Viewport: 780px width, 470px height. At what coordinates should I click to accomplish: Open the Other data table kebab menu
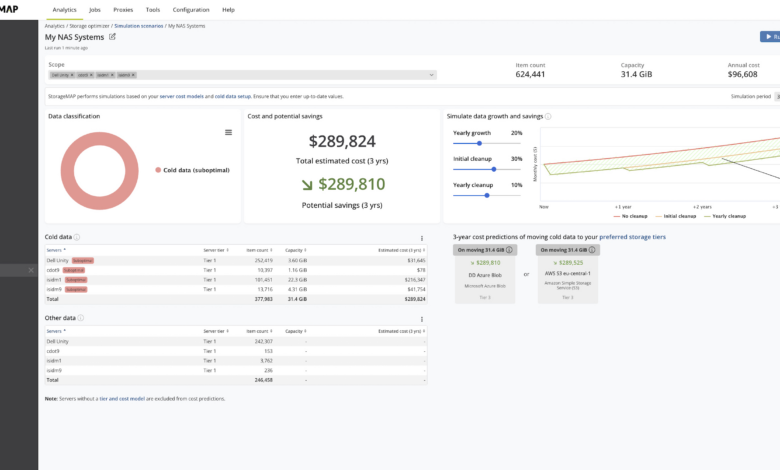tap(422, 319)
